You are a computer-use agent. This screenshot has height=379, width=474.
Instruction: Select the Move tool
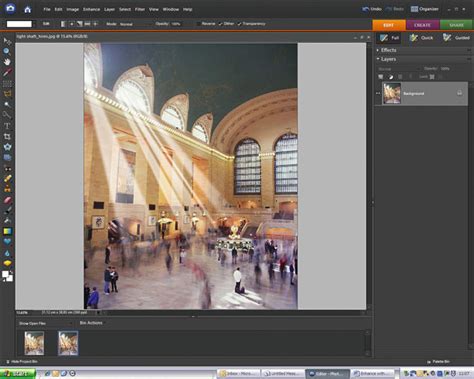[7, 41]
